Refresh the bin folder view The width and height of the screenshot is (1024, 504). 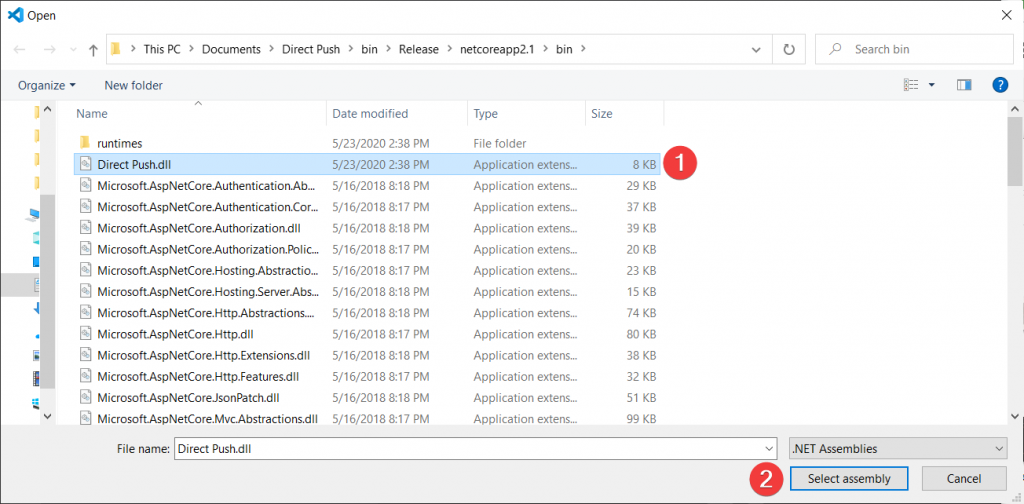[x=789, y=49]
